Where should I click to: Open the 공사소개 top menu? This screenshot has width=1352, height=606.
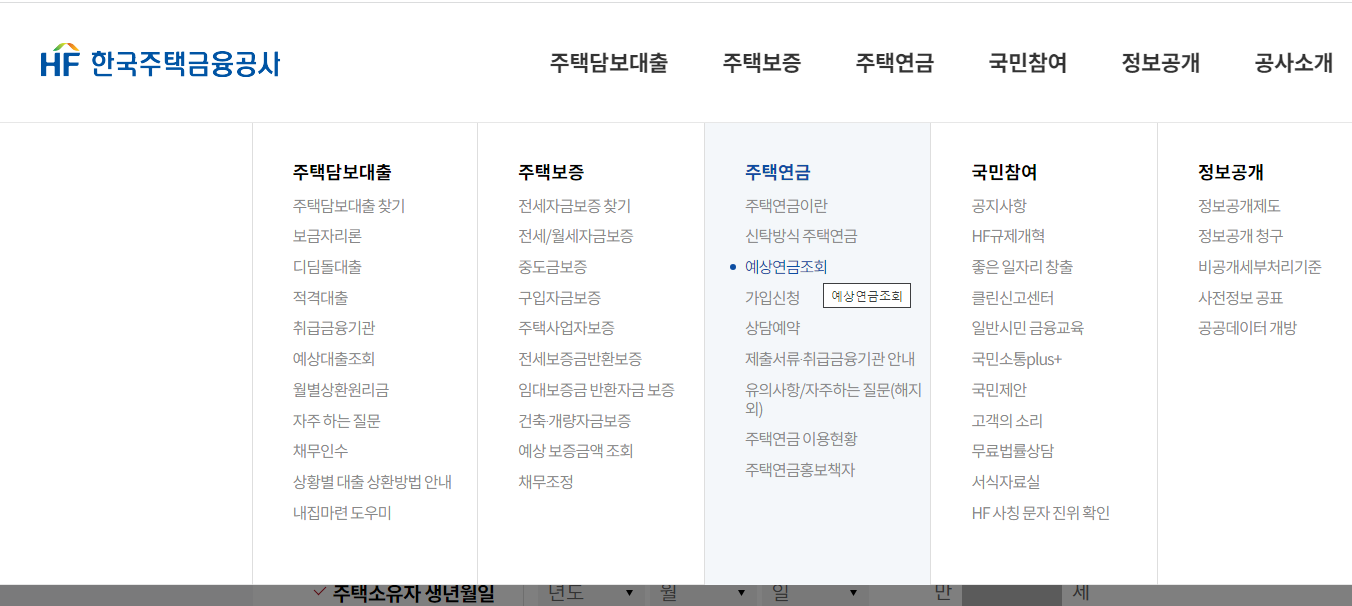pyautogui.click(x=1294, y=63)
